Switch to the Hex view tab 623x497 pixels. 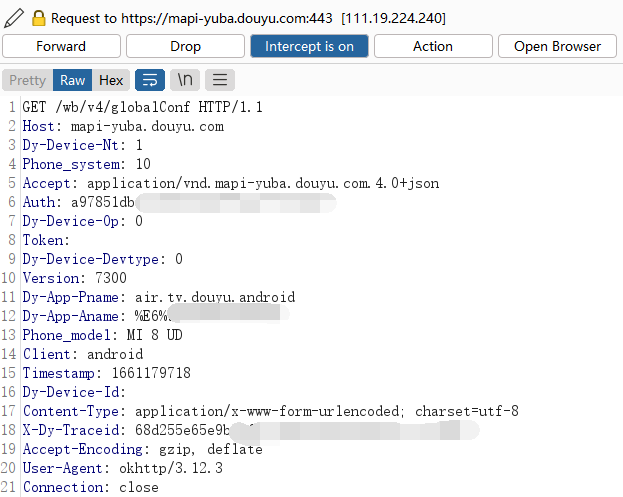(111, 80)
